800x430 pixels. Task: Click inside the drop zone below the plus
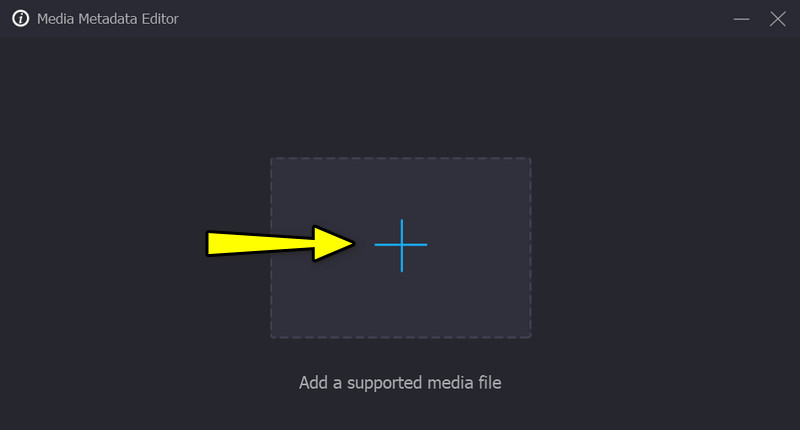pyautogui.click(x=401, y=305)
